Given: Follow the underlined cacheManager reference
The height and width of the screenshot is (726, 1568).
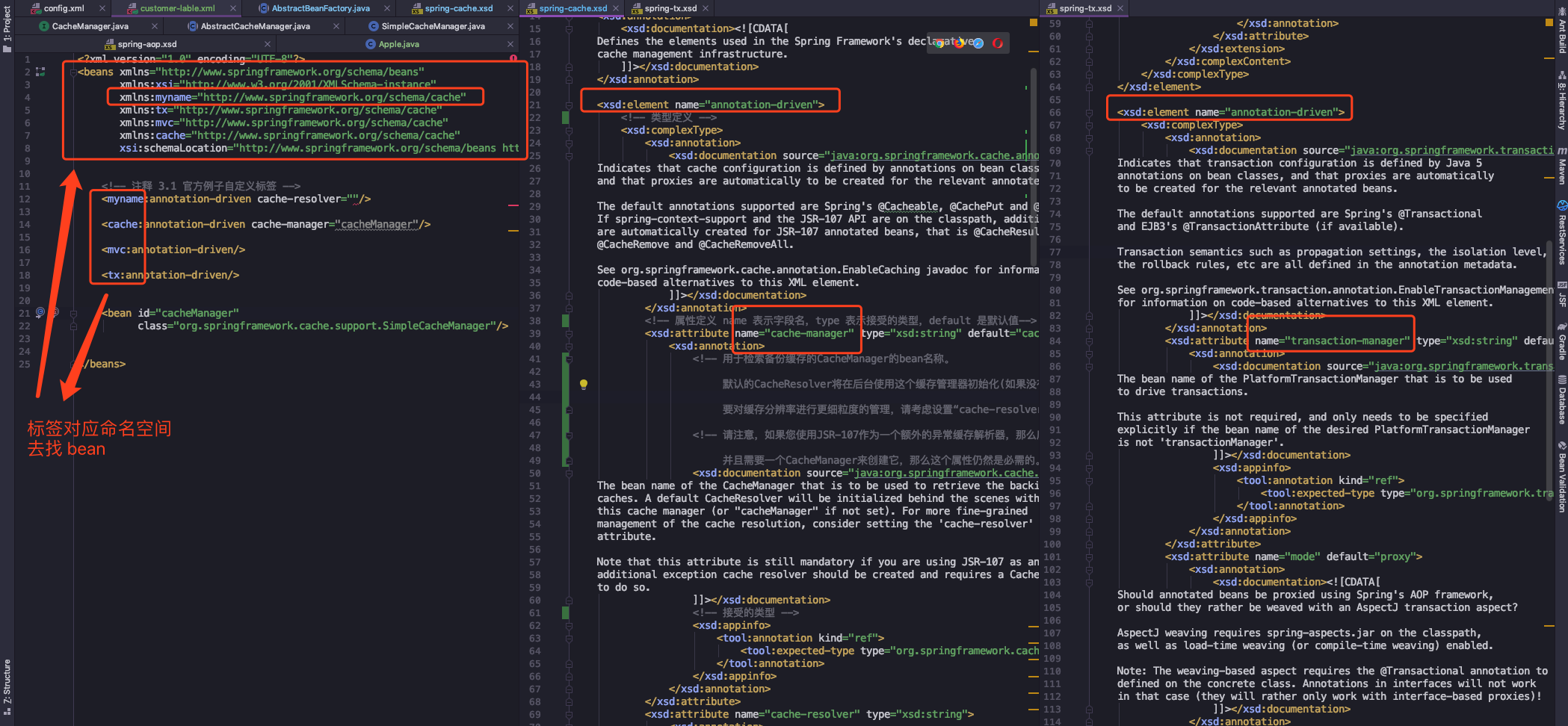Looking at the screenshot, I should pos(377,224).
